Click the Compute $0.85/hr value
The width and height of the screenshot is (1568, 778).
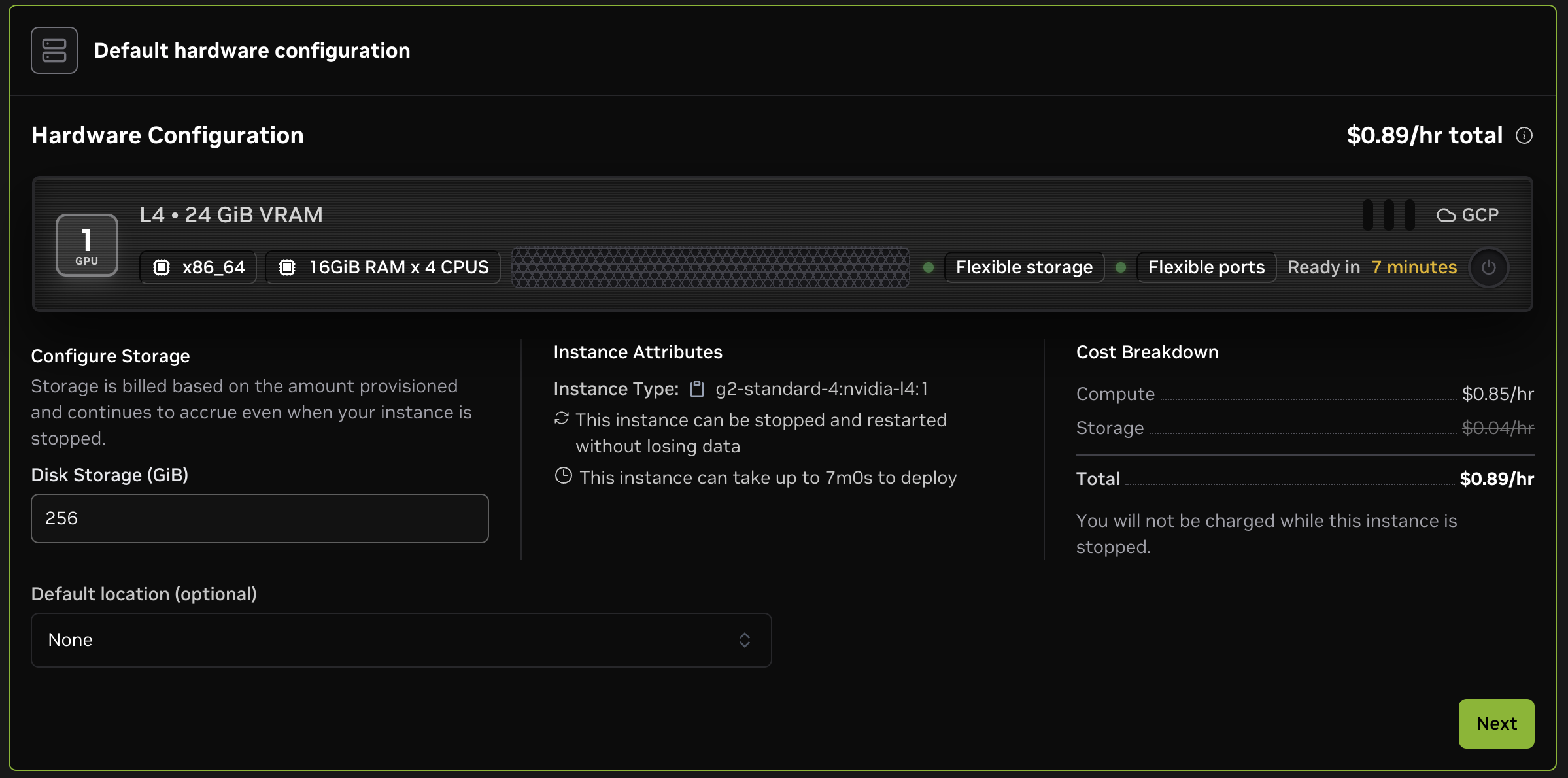(1497, 394)
